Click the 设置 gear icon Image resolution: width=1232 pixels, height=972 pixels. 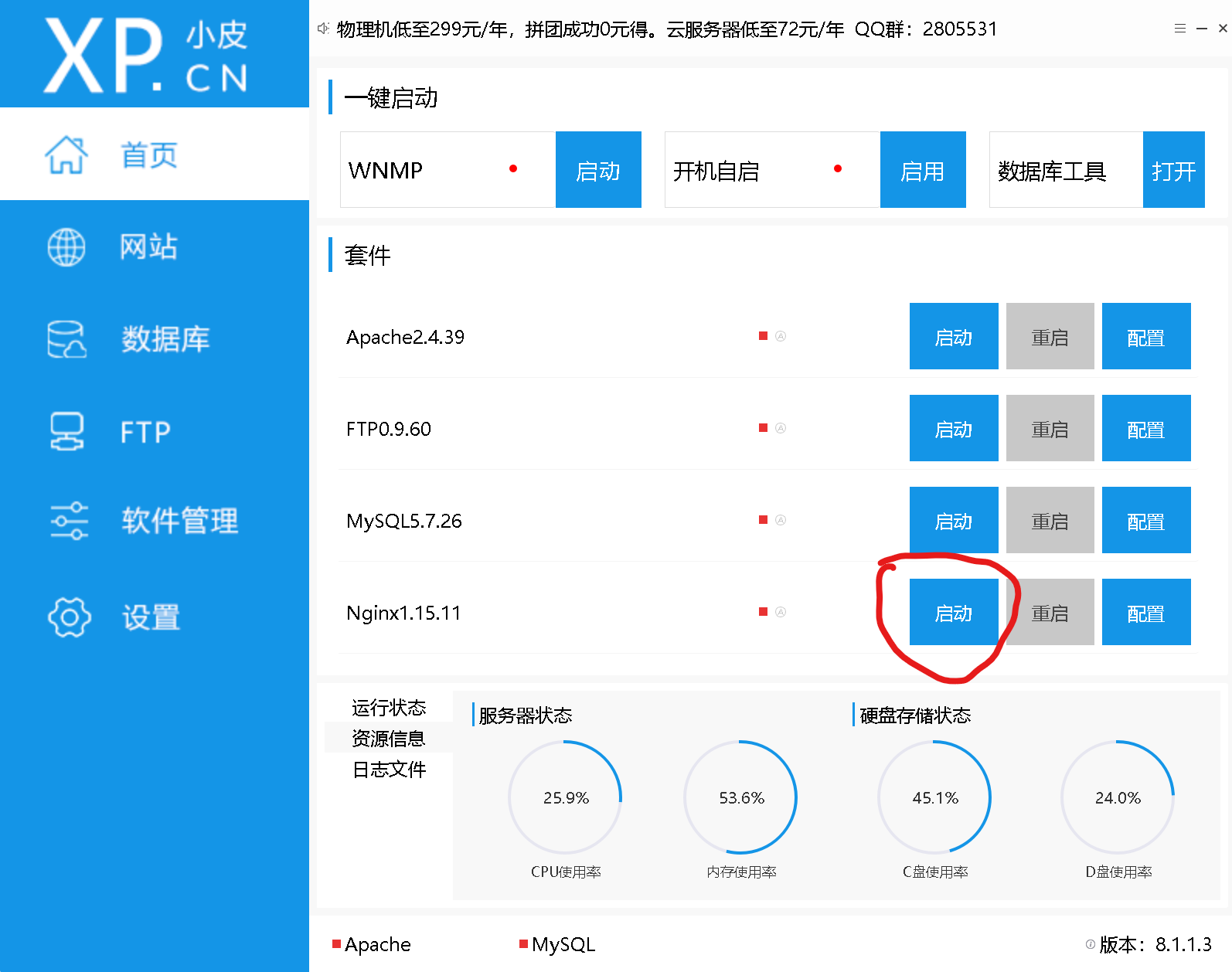[70, 617]
